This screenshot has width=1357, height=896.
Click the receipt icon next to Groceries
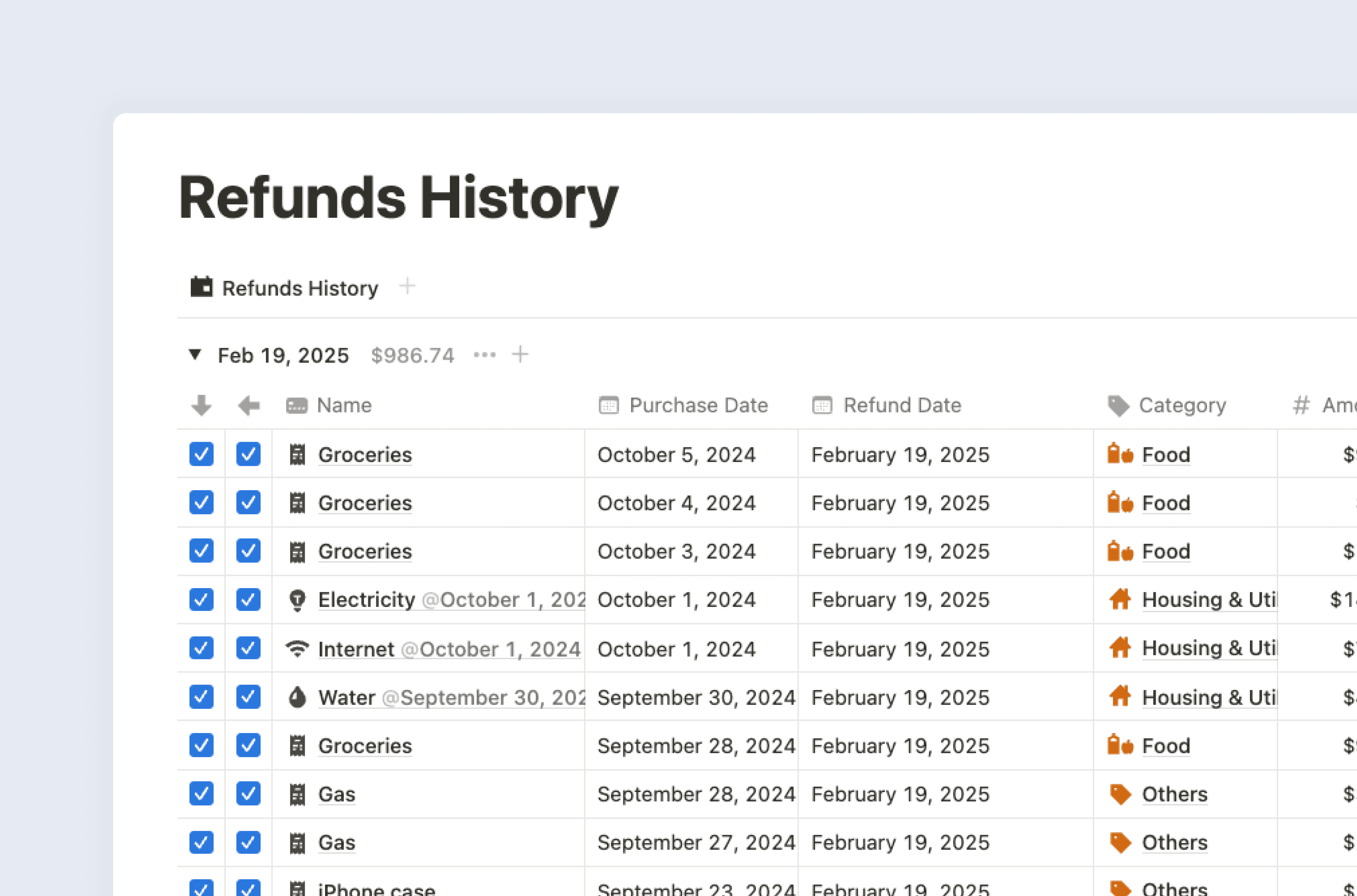297,454
